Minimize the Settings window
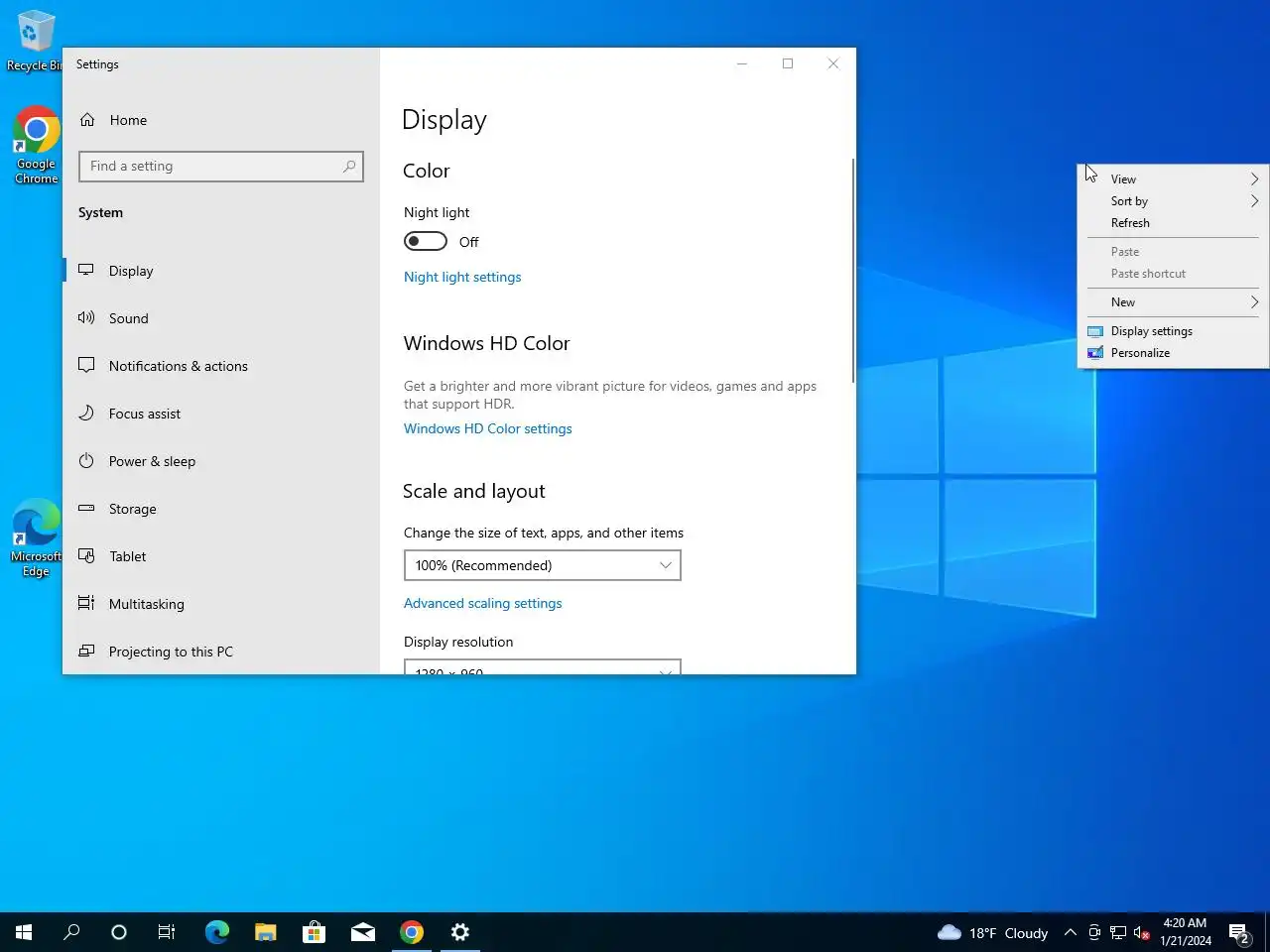This screenshot has width=1270, height=952. [x=741, y=63]
